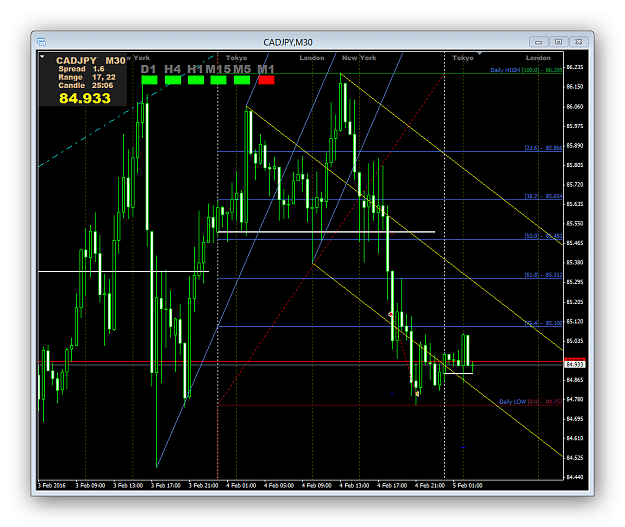The width and height of the screenshot is (625, 527).
Task: Click the Range 17, 22 value
Action: coord(87,77)
